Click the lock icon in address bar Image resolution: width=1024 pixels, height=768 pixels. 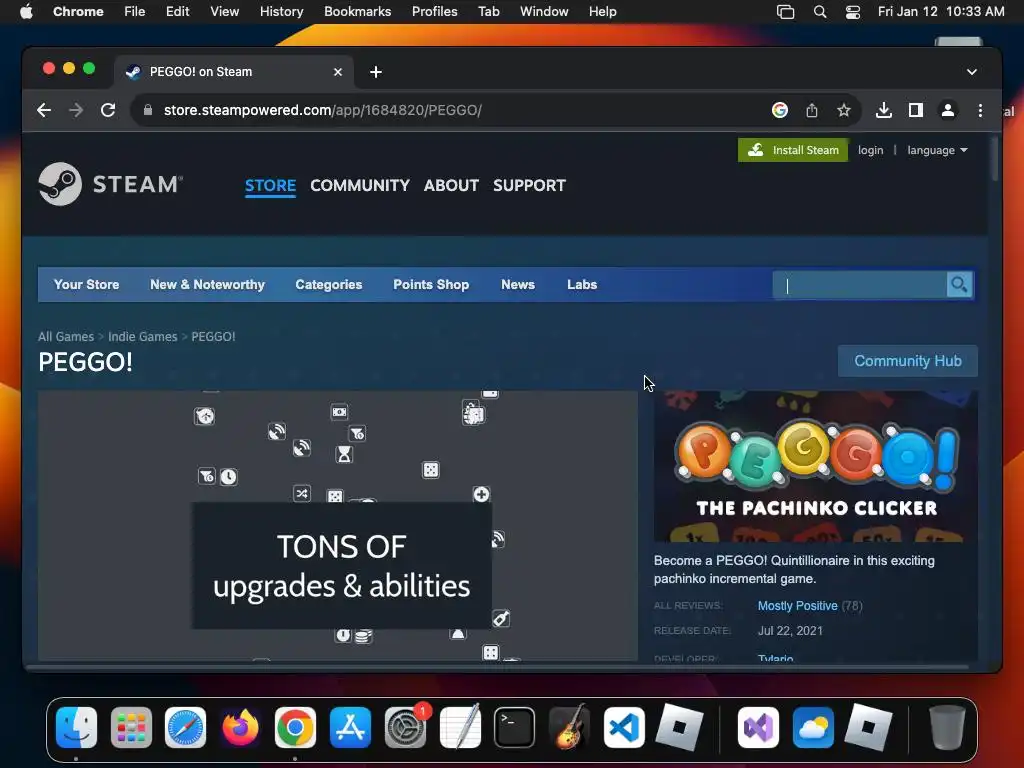148,110
